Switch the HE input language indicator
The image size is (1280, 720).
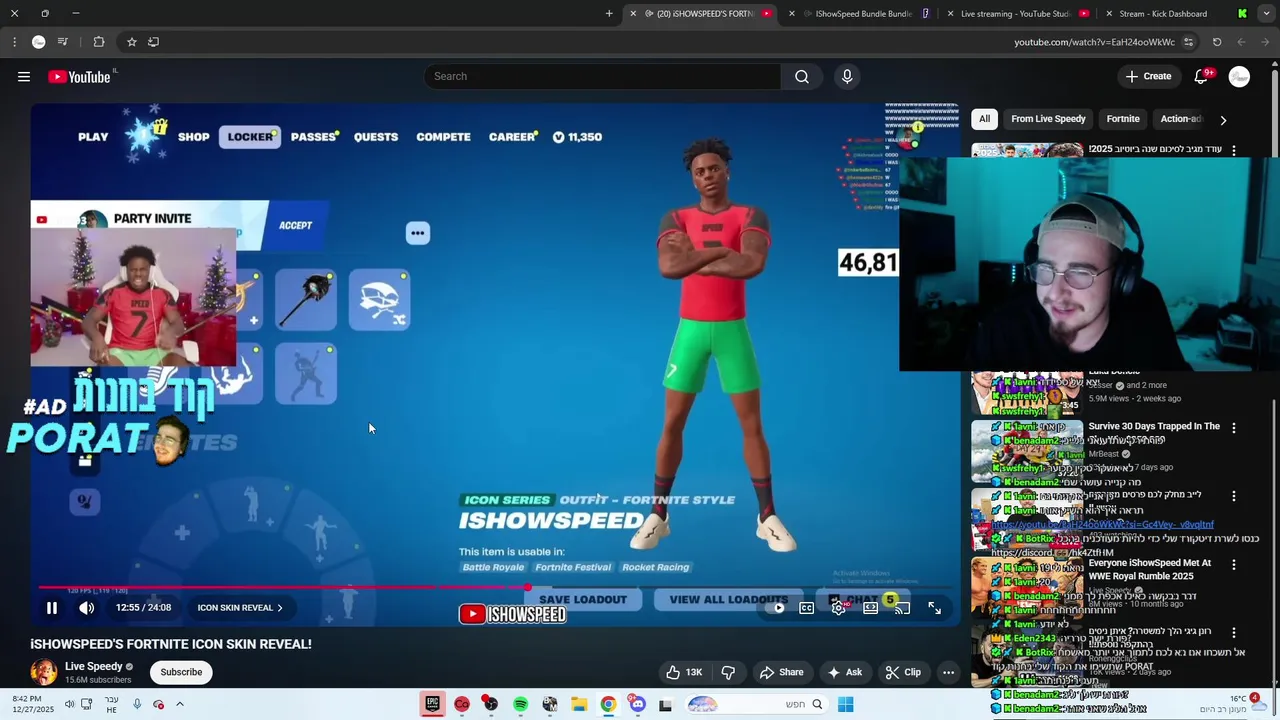coord(111,704)
